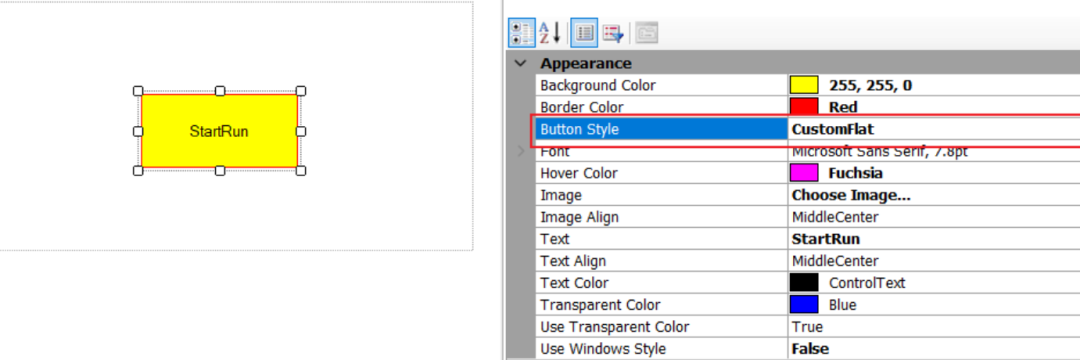This screenshot has width=1080, height=360.
Task: Select the Button Style property row
Action: (x=807, y=129)
